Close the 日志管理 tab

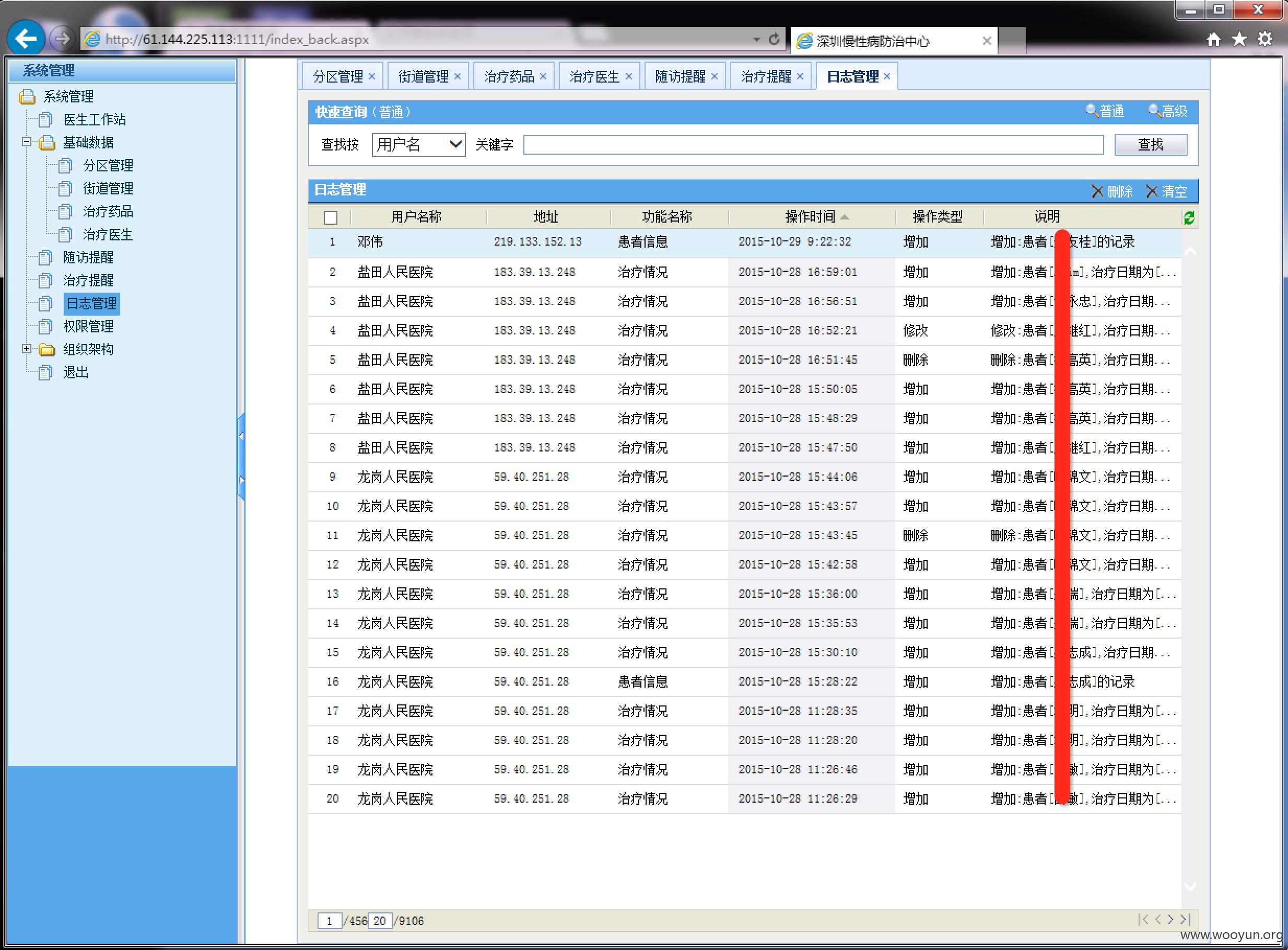887,76
